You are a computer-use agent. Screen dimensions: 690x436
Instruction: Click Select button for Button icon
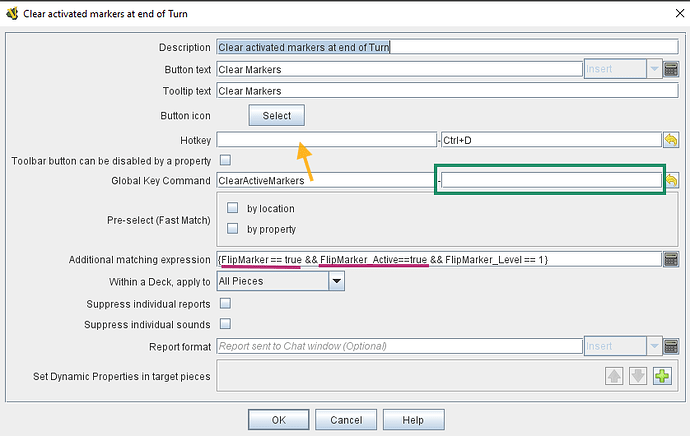click(x=277, y=116)
